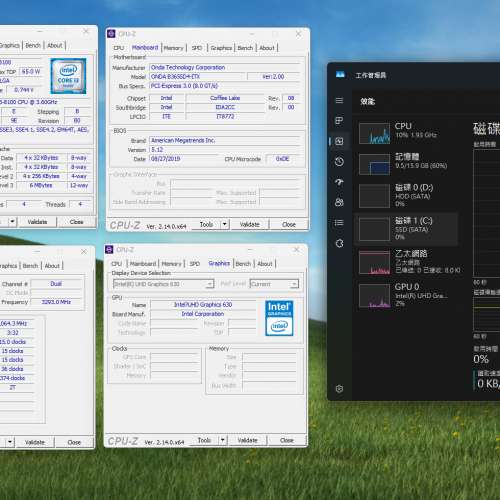Select Disk 1 (C:) SSD entry
500x500 pixels.
pos(407,229)
